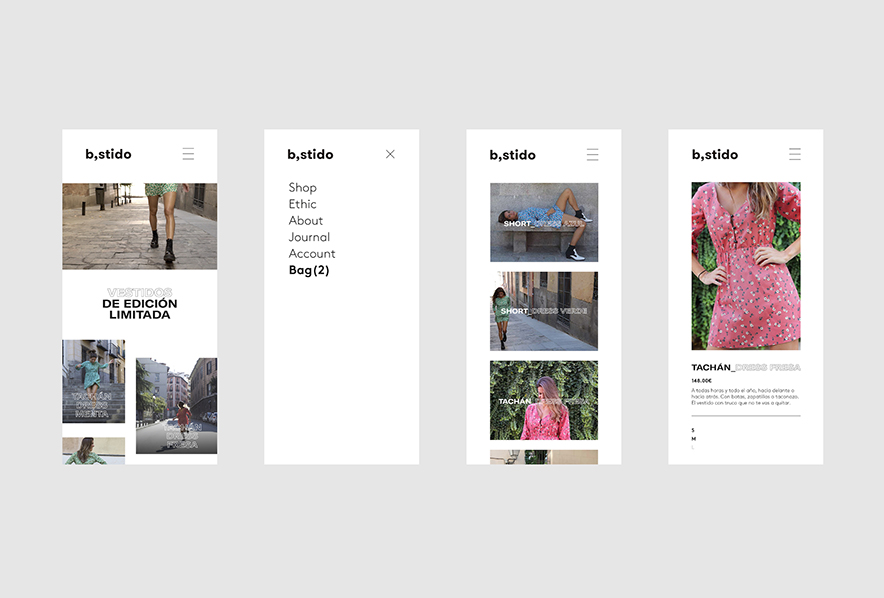884x598 pixels.
Task: Choose size S for the dress
Action: pos(693,430)
